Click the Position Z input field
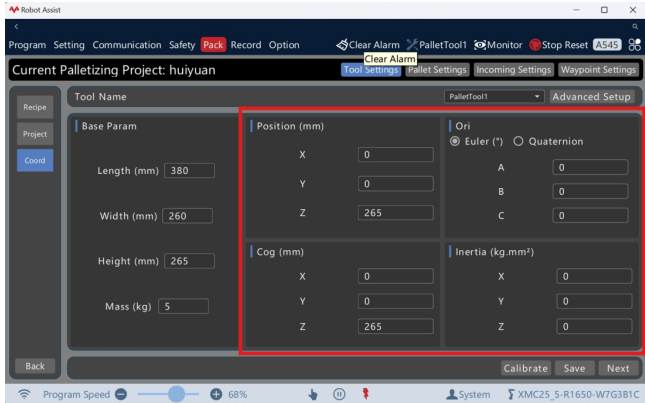The height and width of the screenshot is (403, 645). pyautogui.click(x=396, y=213)
